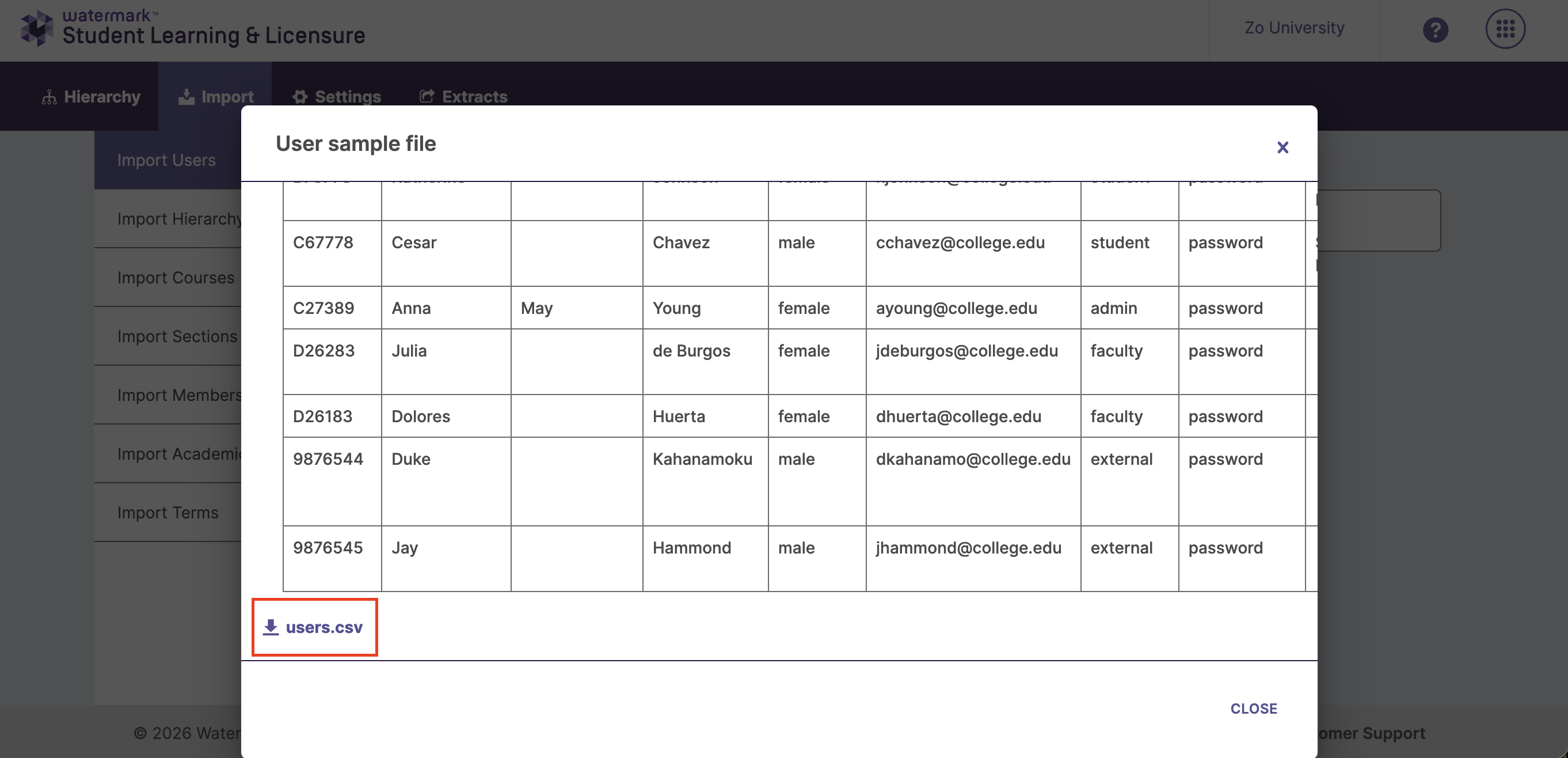The height and width of the screenshot is (758, 1568).
Task: Click the download arrow icon beside users.csv
Action: [x=271, y=627]
